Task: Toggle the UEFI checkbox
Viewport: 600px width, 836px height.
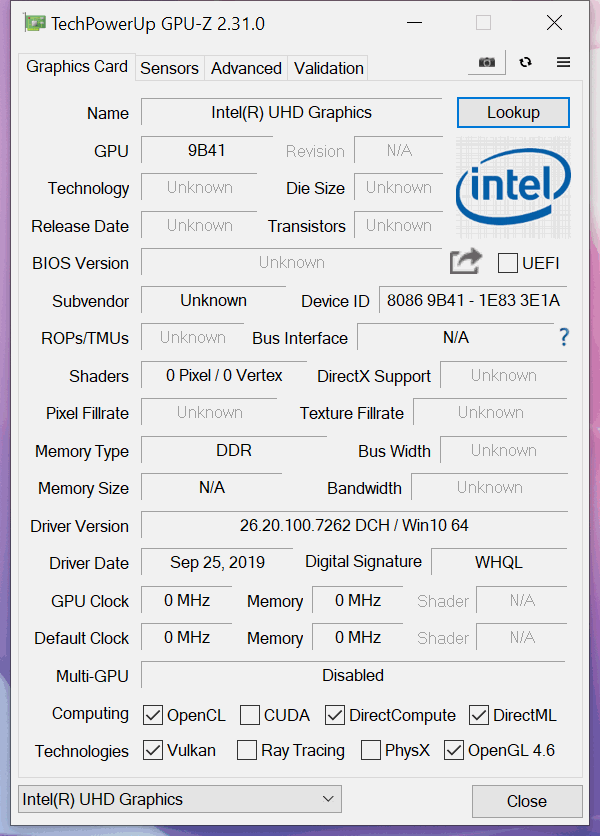Action: [508, 263]
